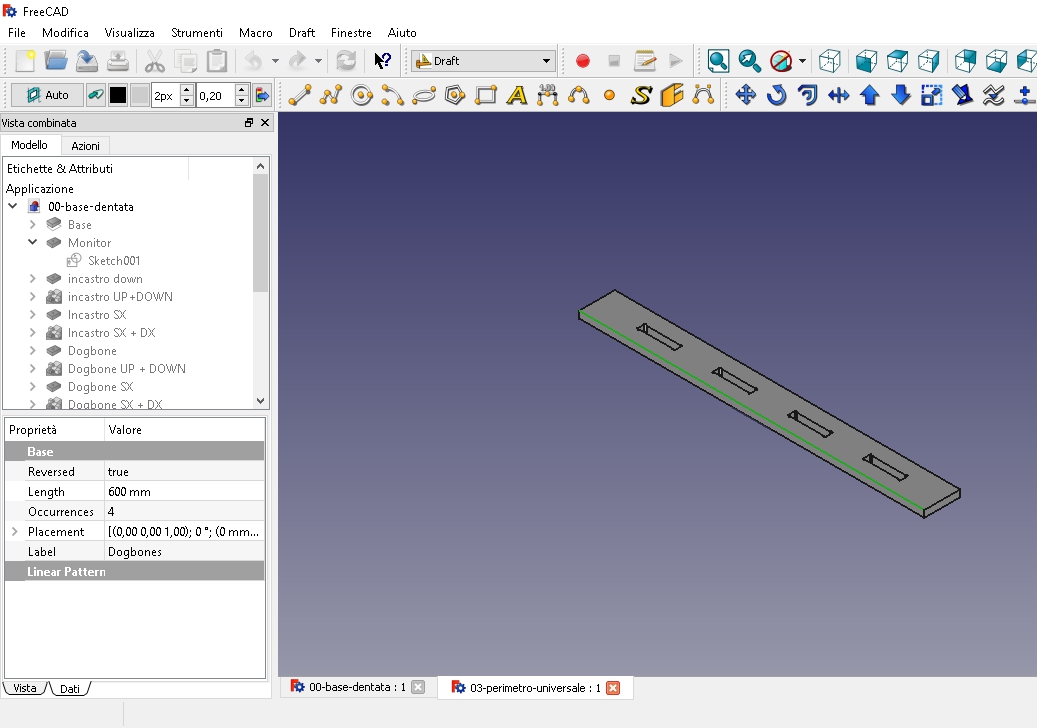Open the gray face color swatch

[140, 95]
